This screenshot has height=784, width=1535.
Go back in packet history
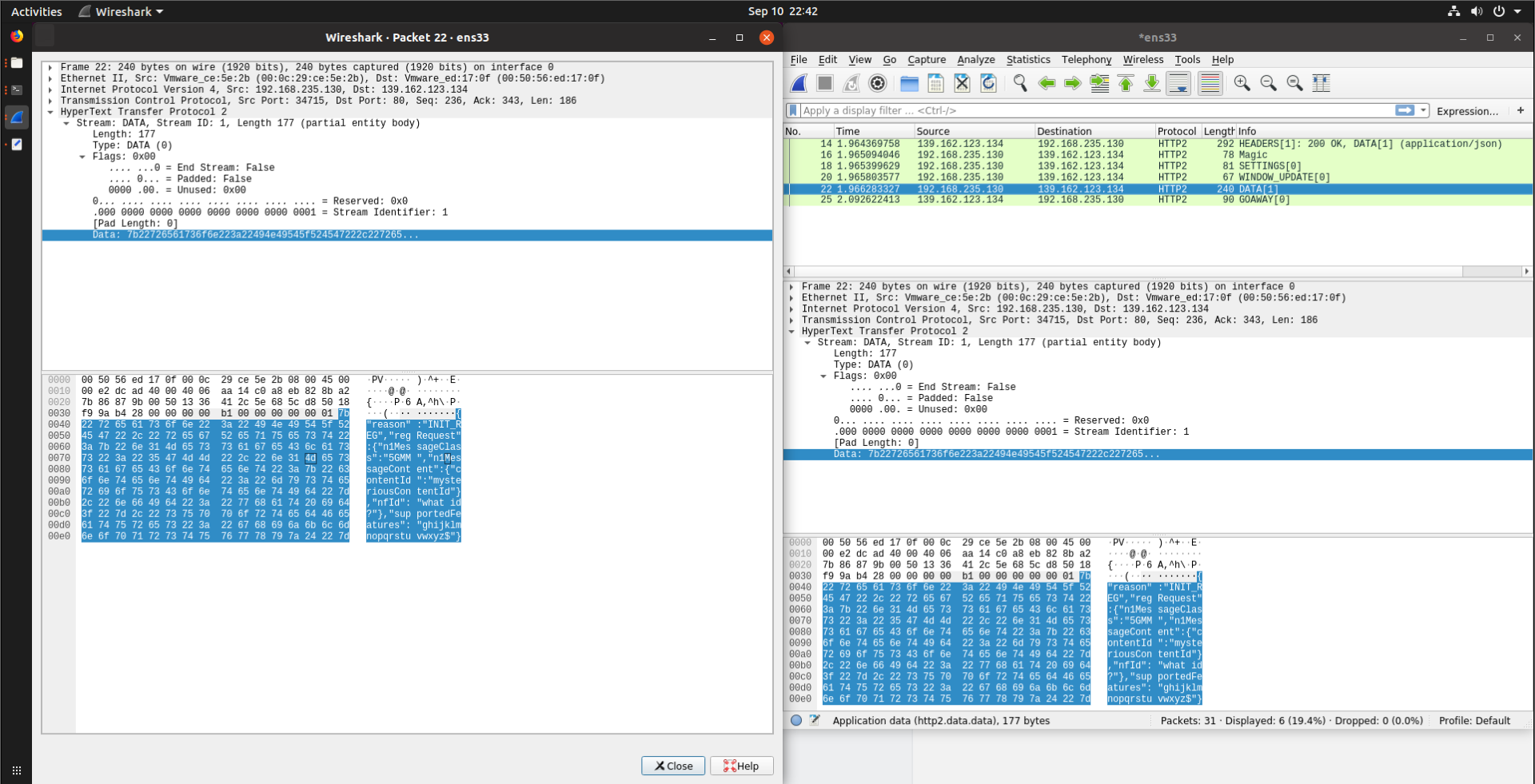point(1047,83)
